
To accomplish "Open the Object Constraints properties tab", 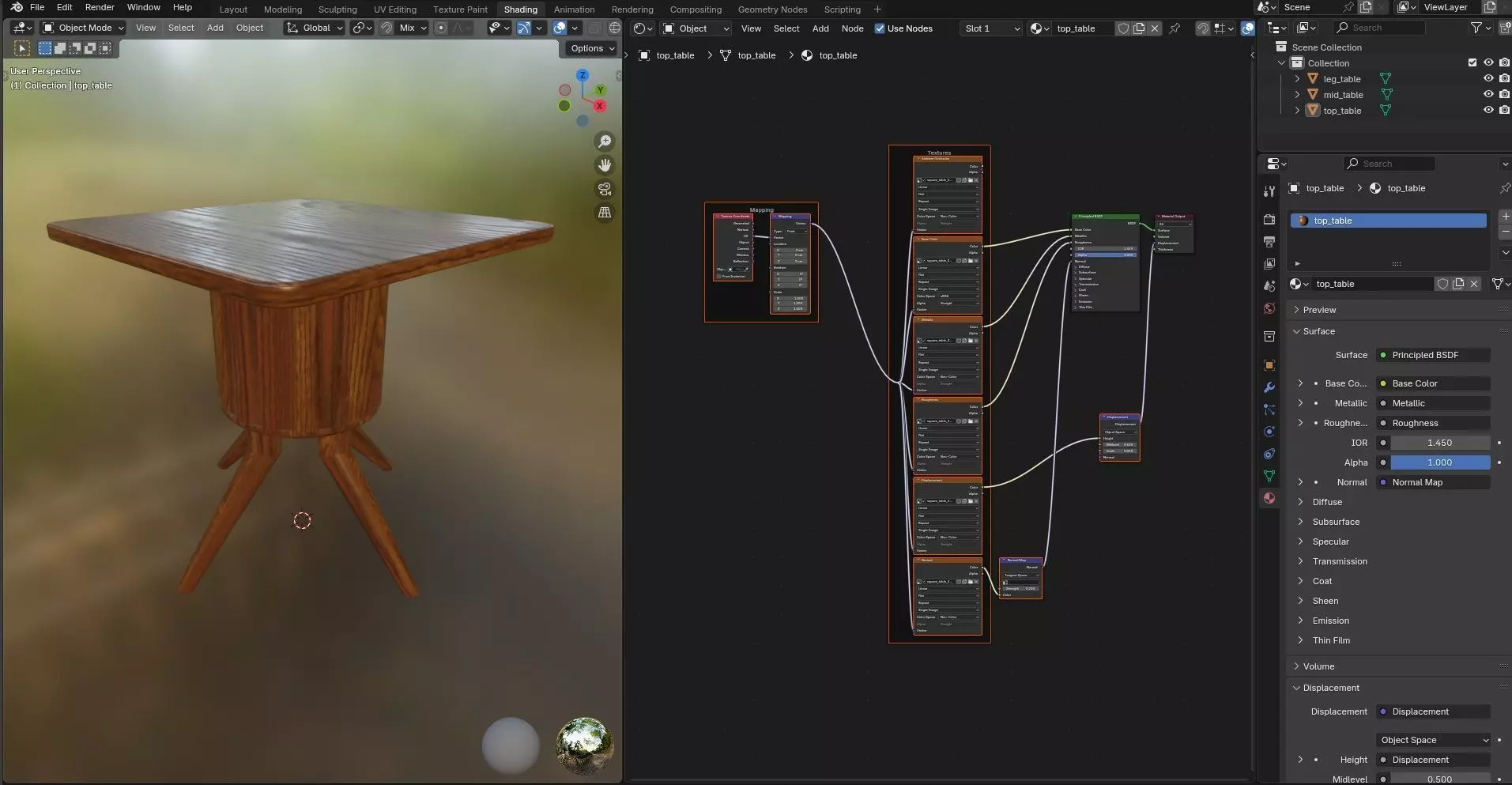I will coord(1269,454).
